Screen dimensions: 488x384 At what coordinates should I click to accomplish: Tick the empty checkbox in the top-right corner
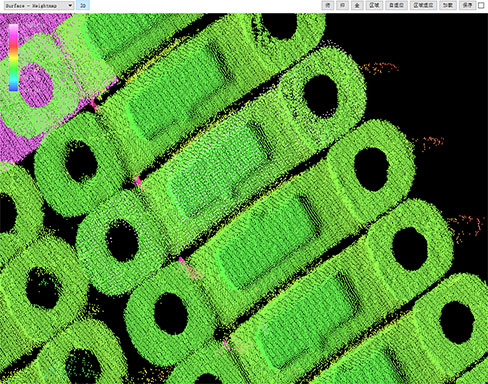click(481, 5)
